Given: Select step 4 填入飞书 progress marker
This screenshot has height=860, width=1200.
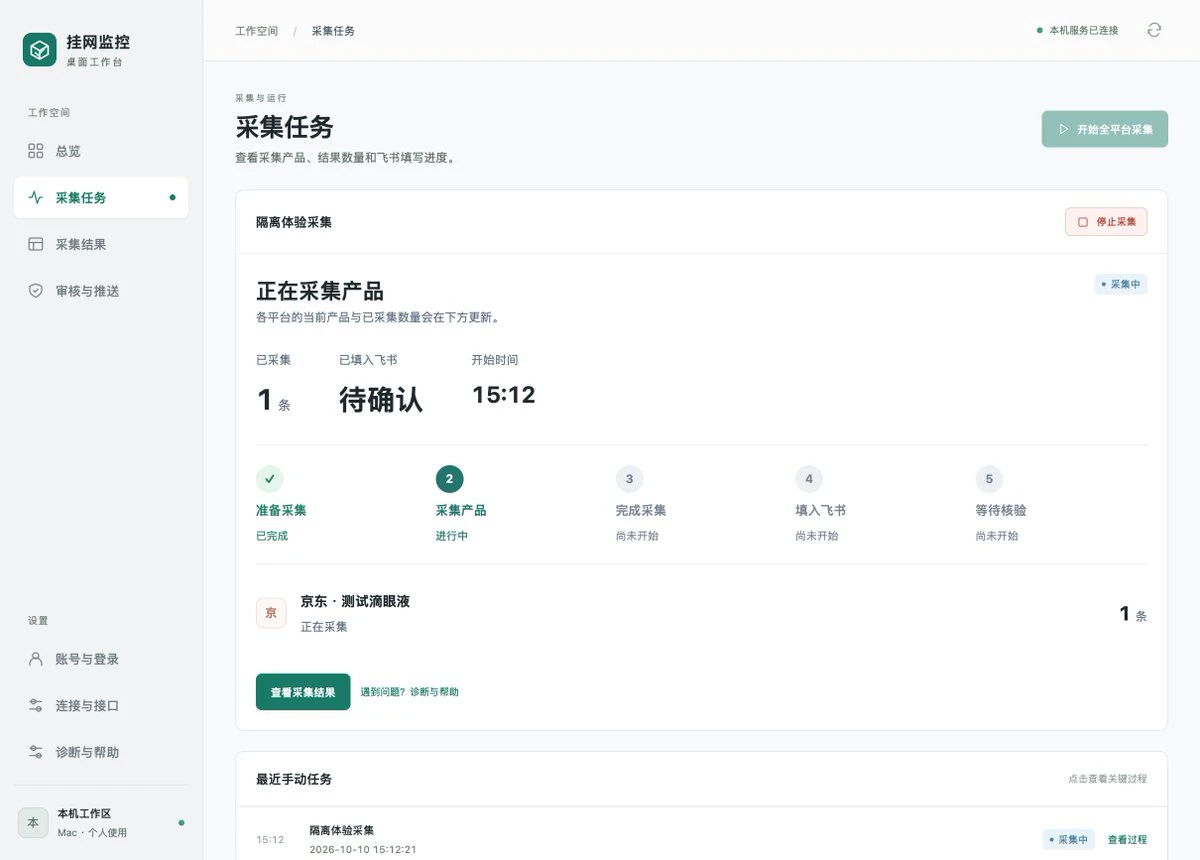Looking at the screenshot, I should point(809,479).
